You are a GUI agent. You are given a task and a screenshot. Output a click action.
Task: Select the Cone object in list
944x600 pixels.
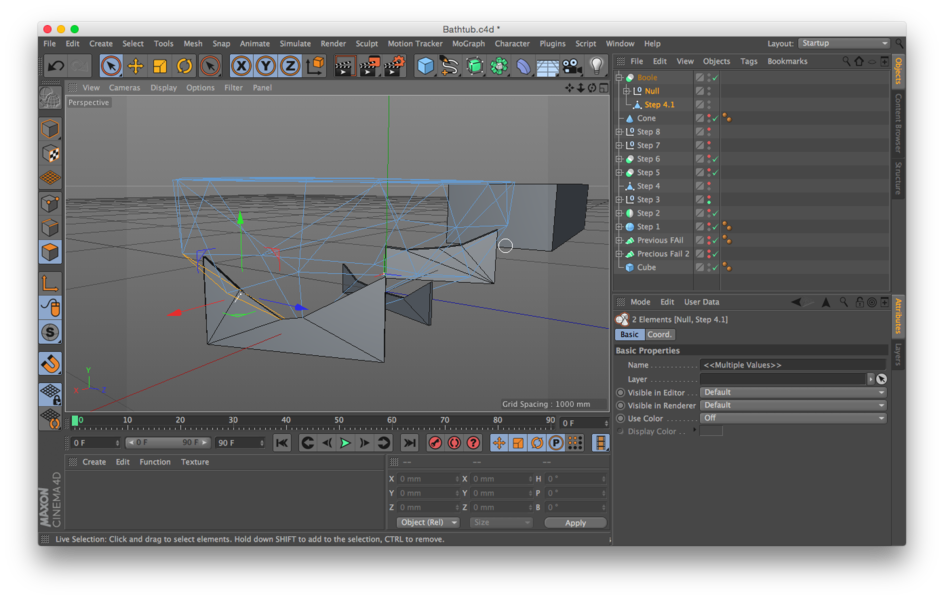(x=646, y=118)
